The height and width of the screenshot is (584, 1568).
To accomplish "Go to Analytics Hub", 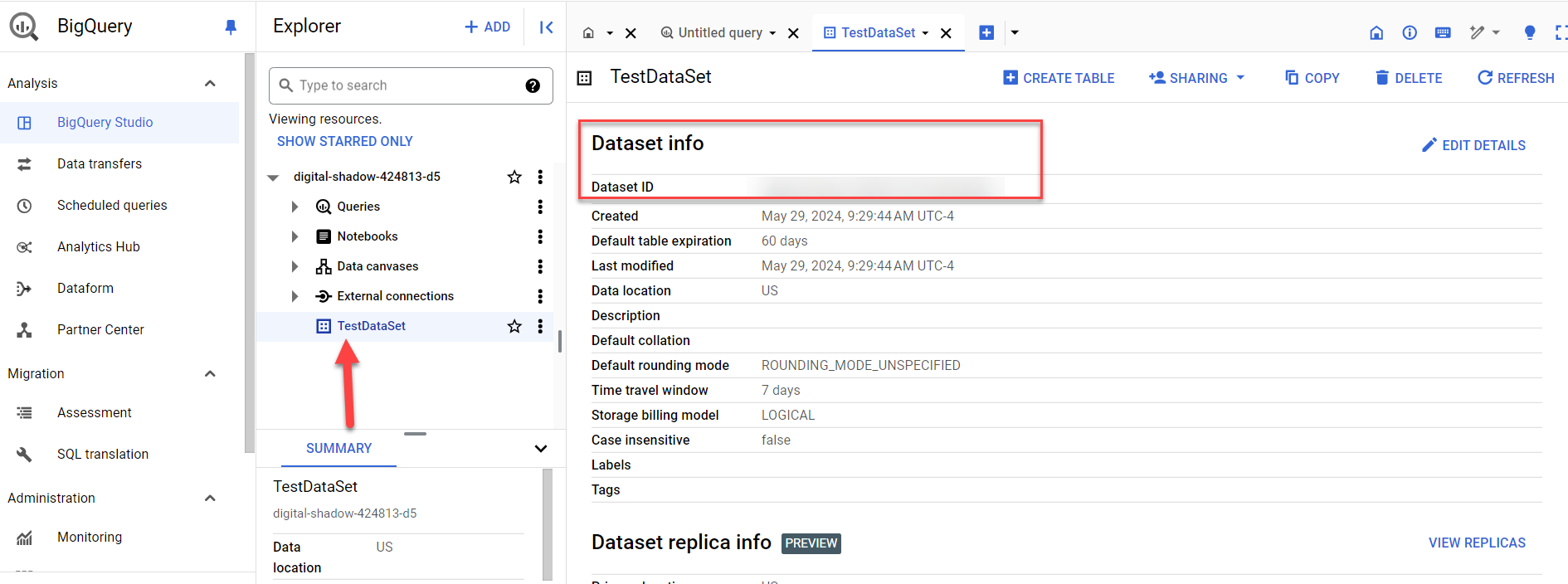I will click(x=99, y=247).
